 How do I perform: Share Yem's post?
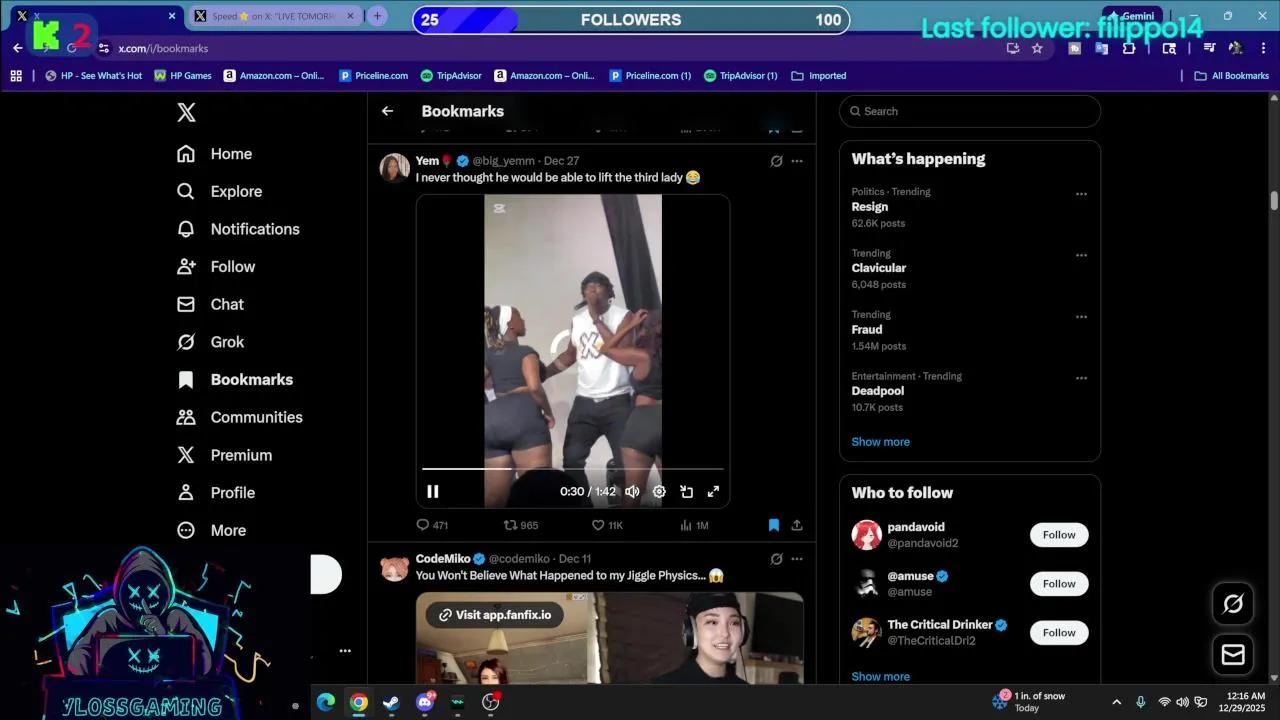coord(797,525)
